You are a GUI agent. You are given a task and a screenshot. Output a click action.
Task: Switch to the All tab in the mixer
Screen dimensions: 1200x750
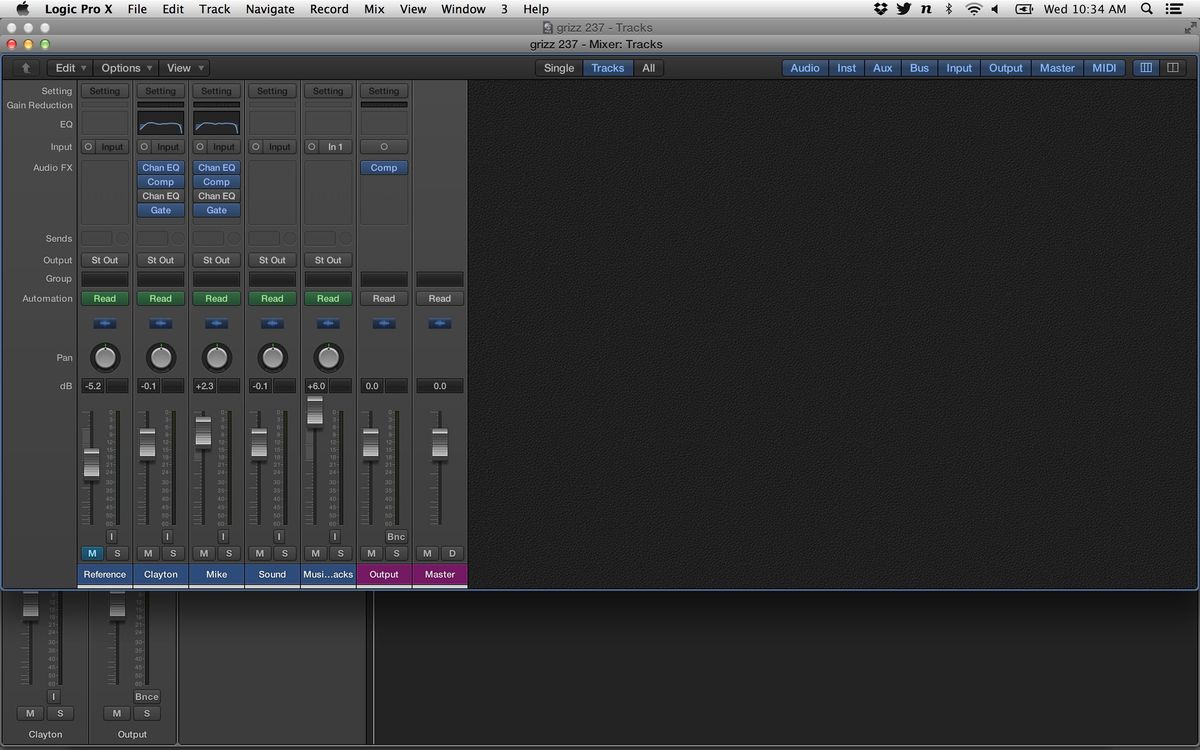pos(649,67)
